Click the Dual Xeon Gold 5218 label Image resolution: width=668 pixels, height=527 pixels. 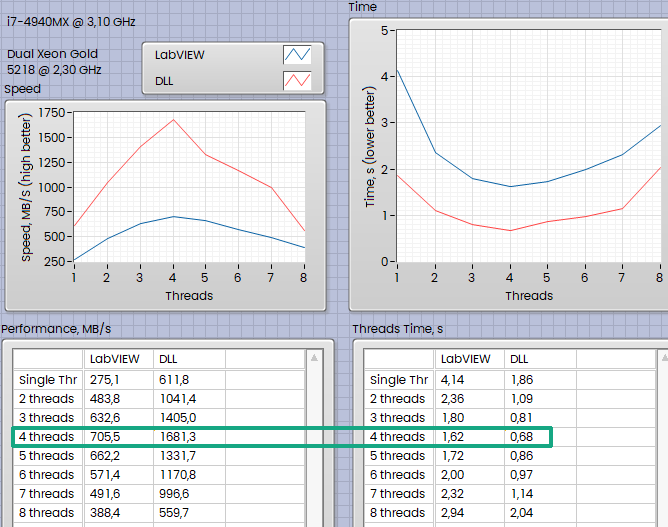(x=54, y=62)
